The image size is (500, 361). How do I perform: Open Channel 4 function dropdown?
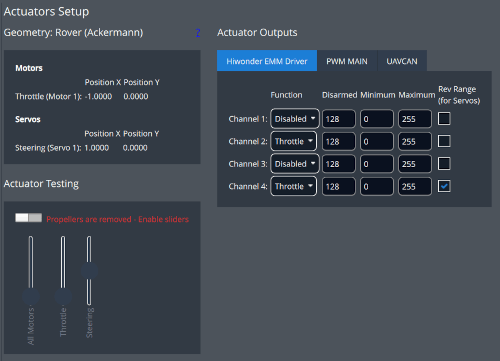[293, 186]
